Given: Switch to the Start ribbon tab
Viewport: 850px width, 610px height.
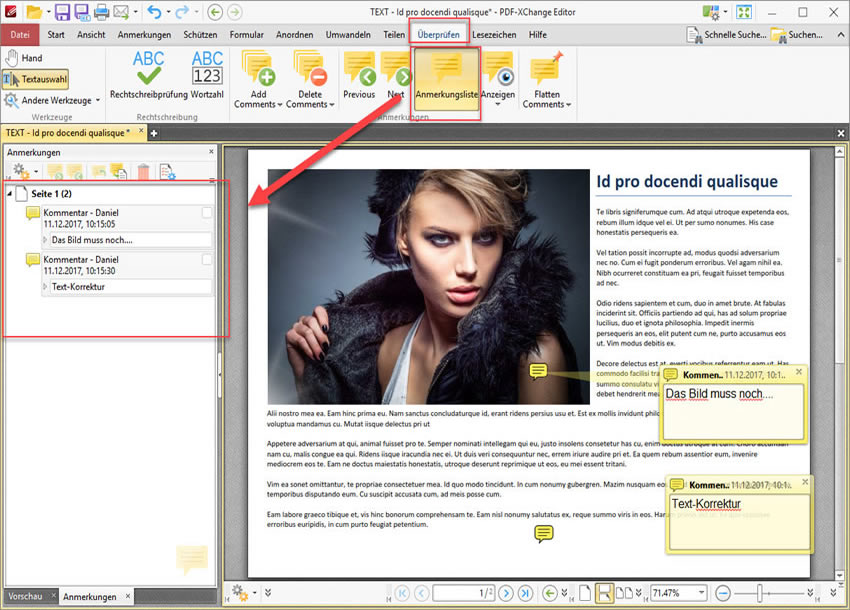Looking at the screenshot, I should 56,35.
